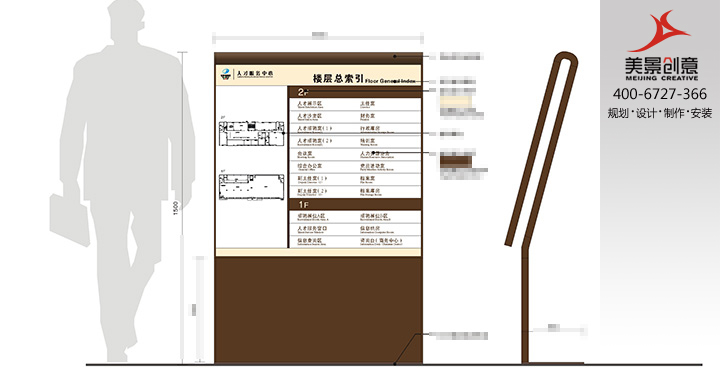Click the 美景创意 company name text
Viewport: 720px width, 370px height.
[x=661, y=66]
